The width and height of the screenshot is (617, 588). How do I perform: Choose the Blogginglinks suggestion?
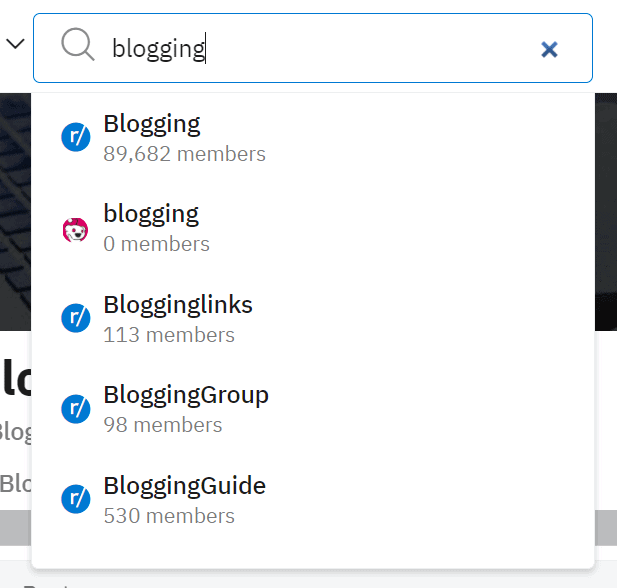coord(178,304)
